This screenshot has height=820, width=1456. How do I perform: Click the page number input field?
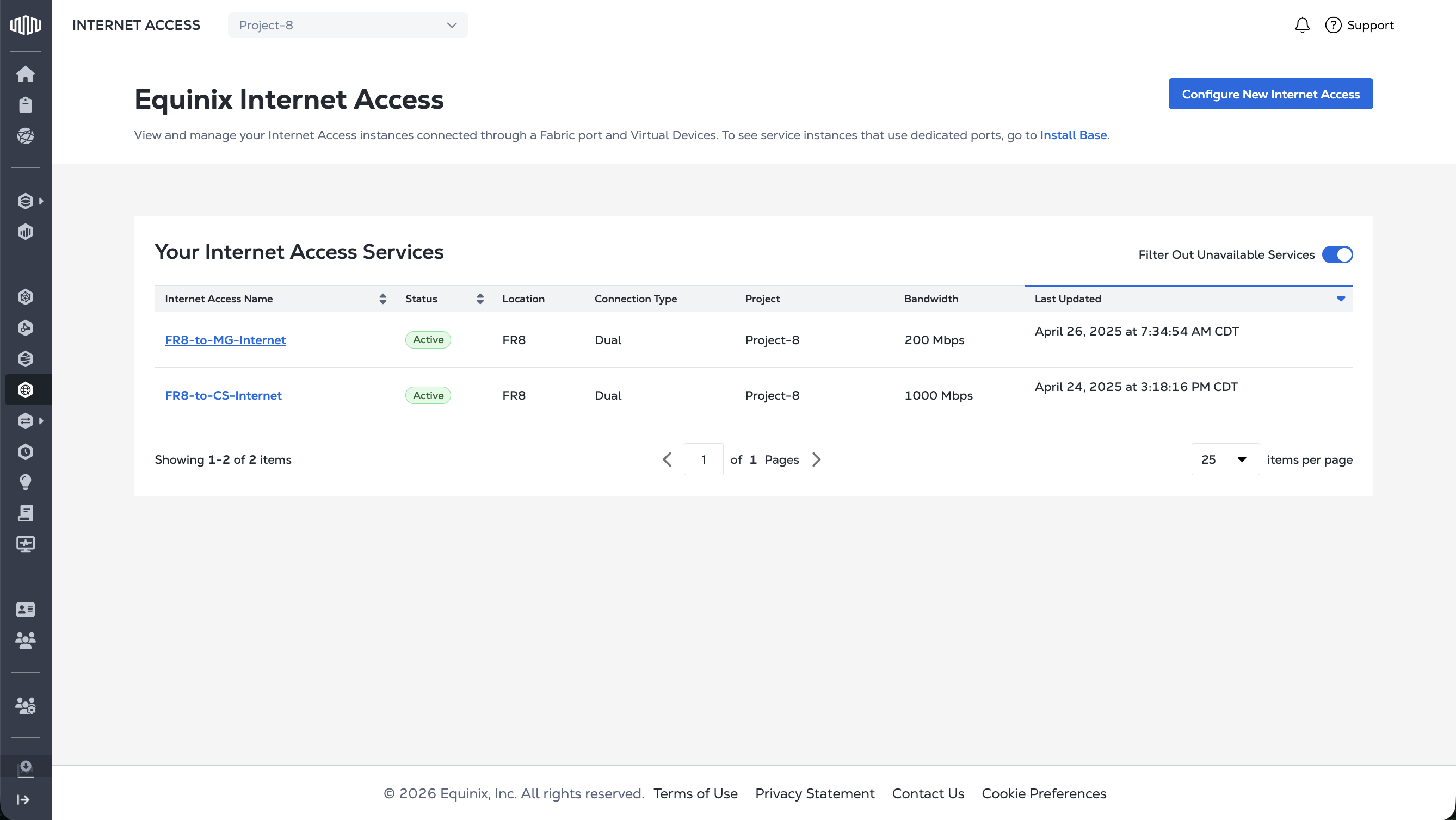click(x=703, y=459)
